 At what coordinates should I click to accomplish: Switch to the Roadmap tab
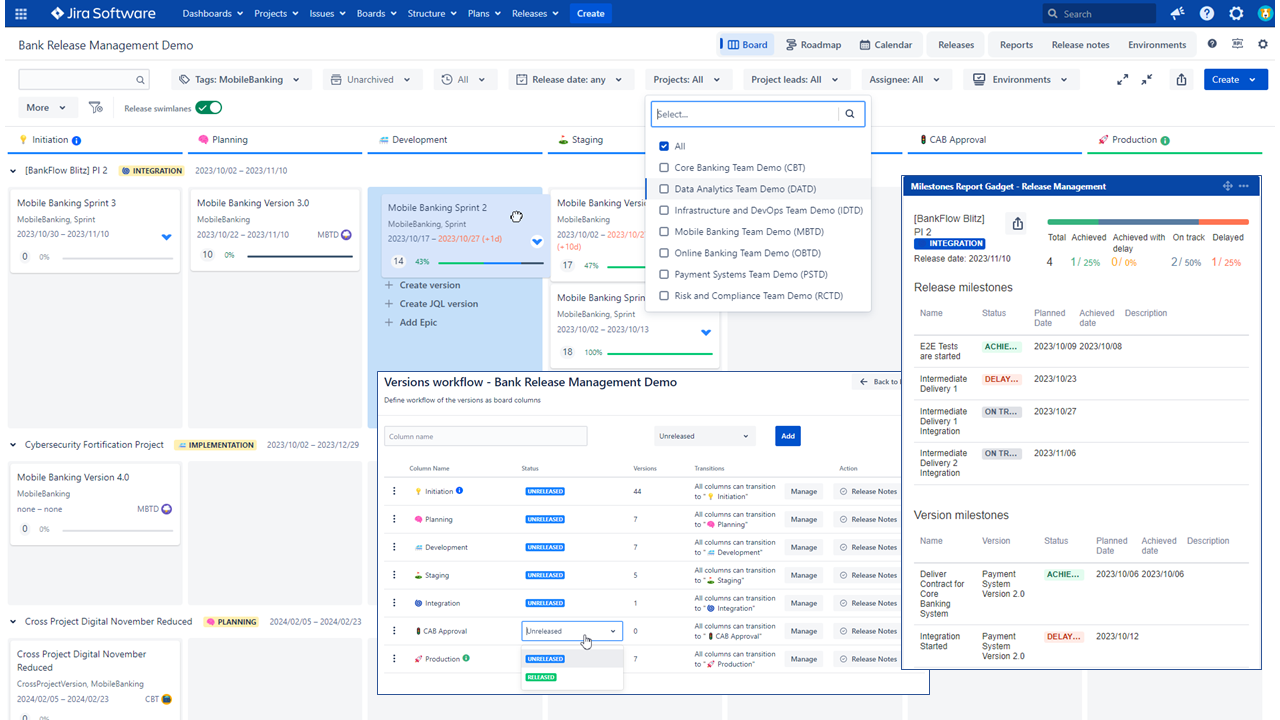point(813,45)
